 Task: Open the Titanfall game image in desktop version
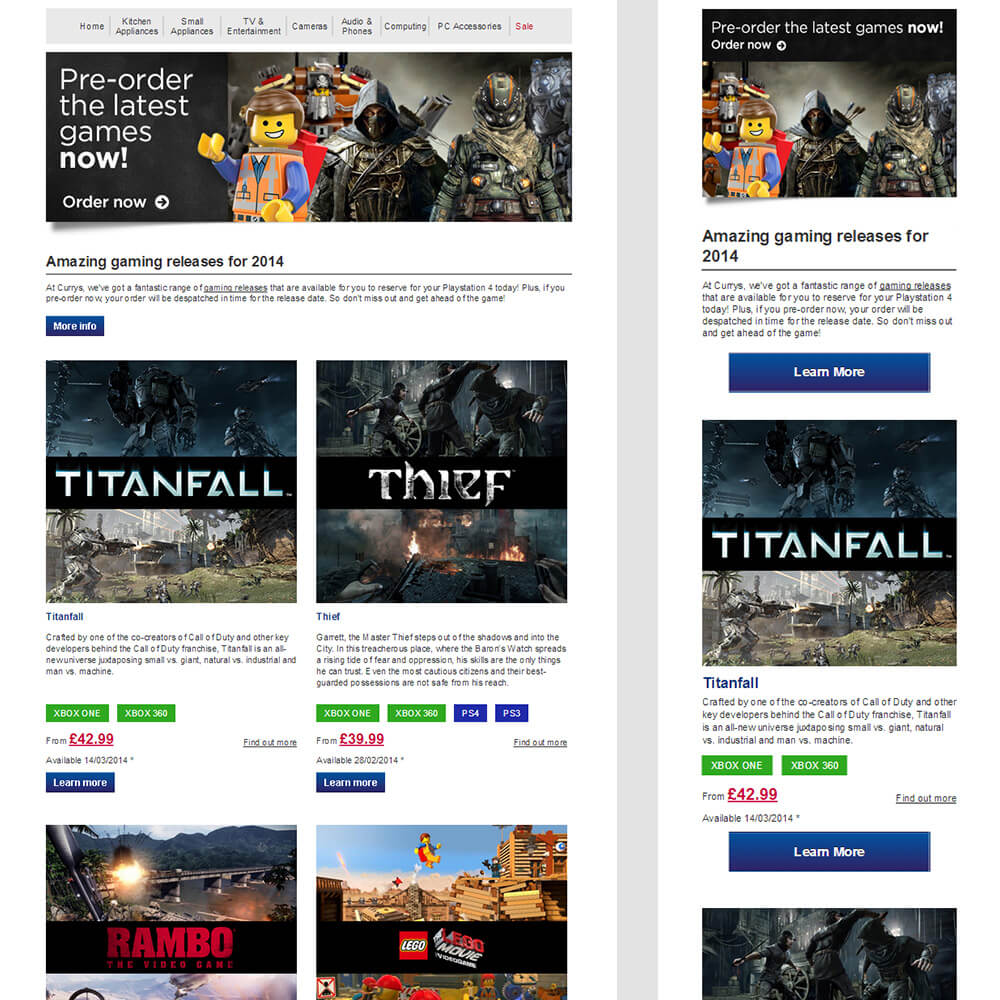coord(171,482)
